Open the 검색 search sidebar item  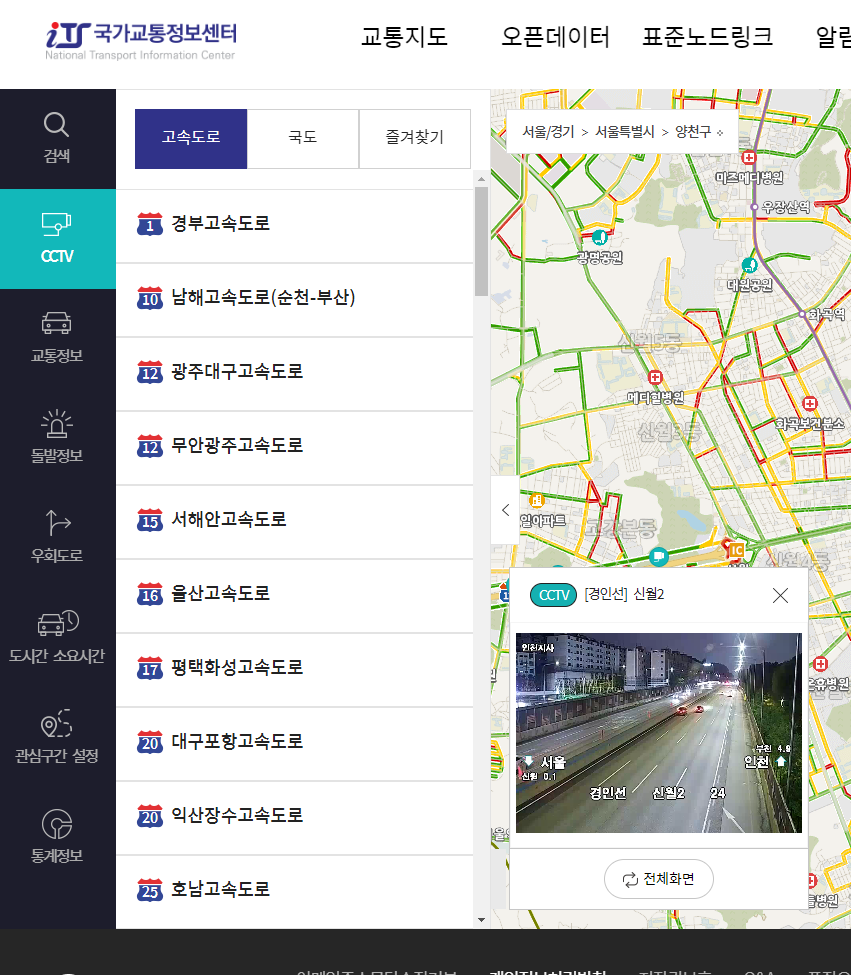(57, 139)
